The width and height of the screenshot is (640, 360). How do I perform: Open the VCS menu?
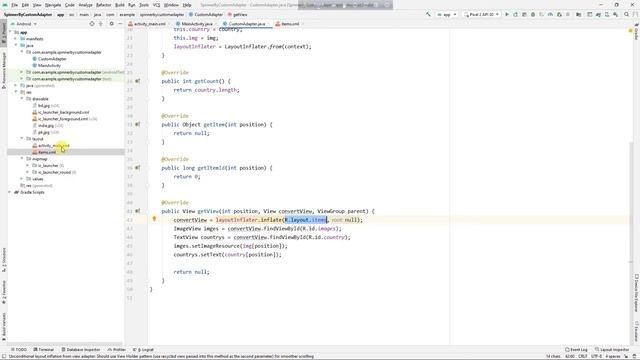(x=156, y=5)
